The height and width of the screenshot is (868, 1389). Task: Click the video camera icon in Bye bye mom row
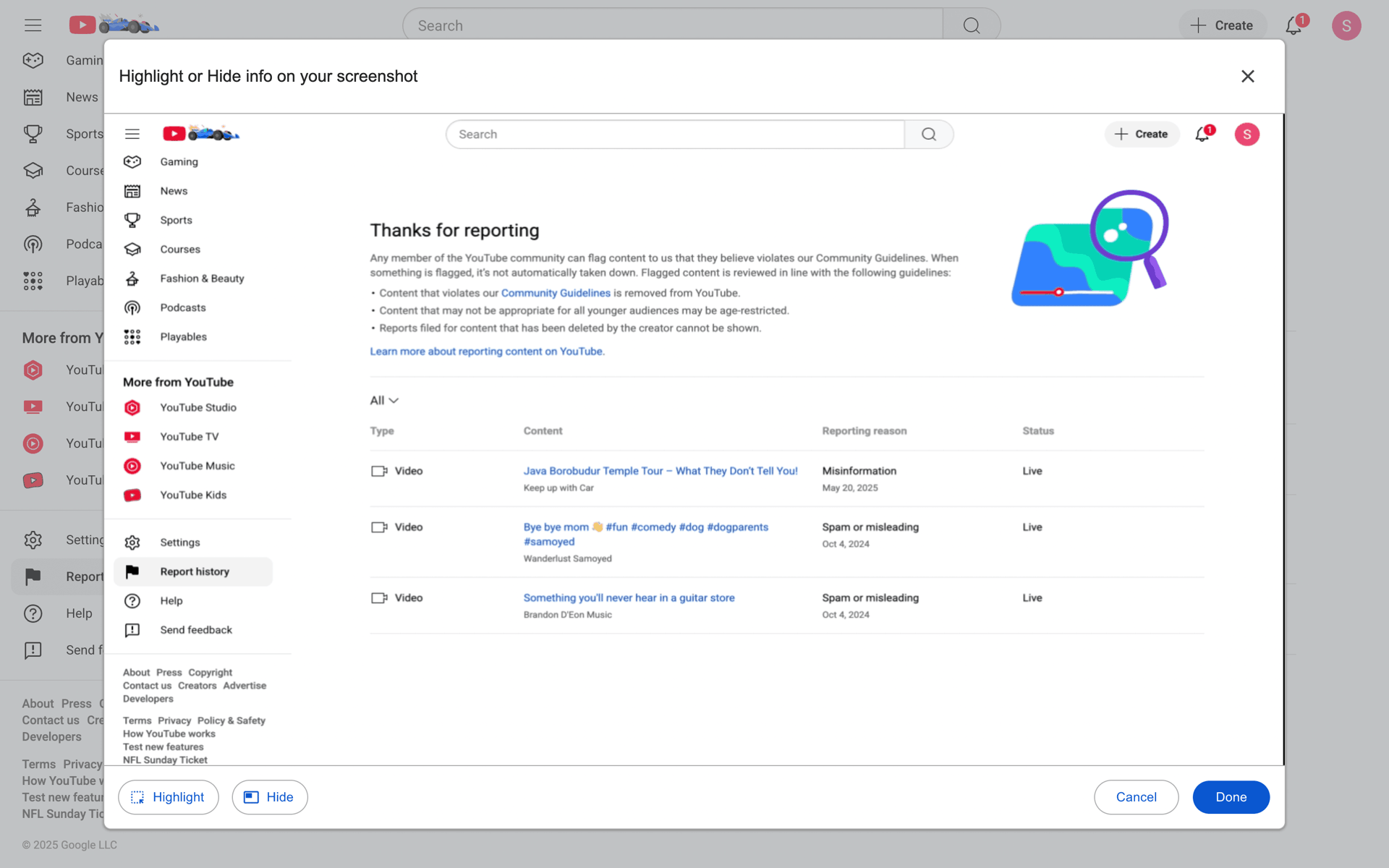[379, 527]
